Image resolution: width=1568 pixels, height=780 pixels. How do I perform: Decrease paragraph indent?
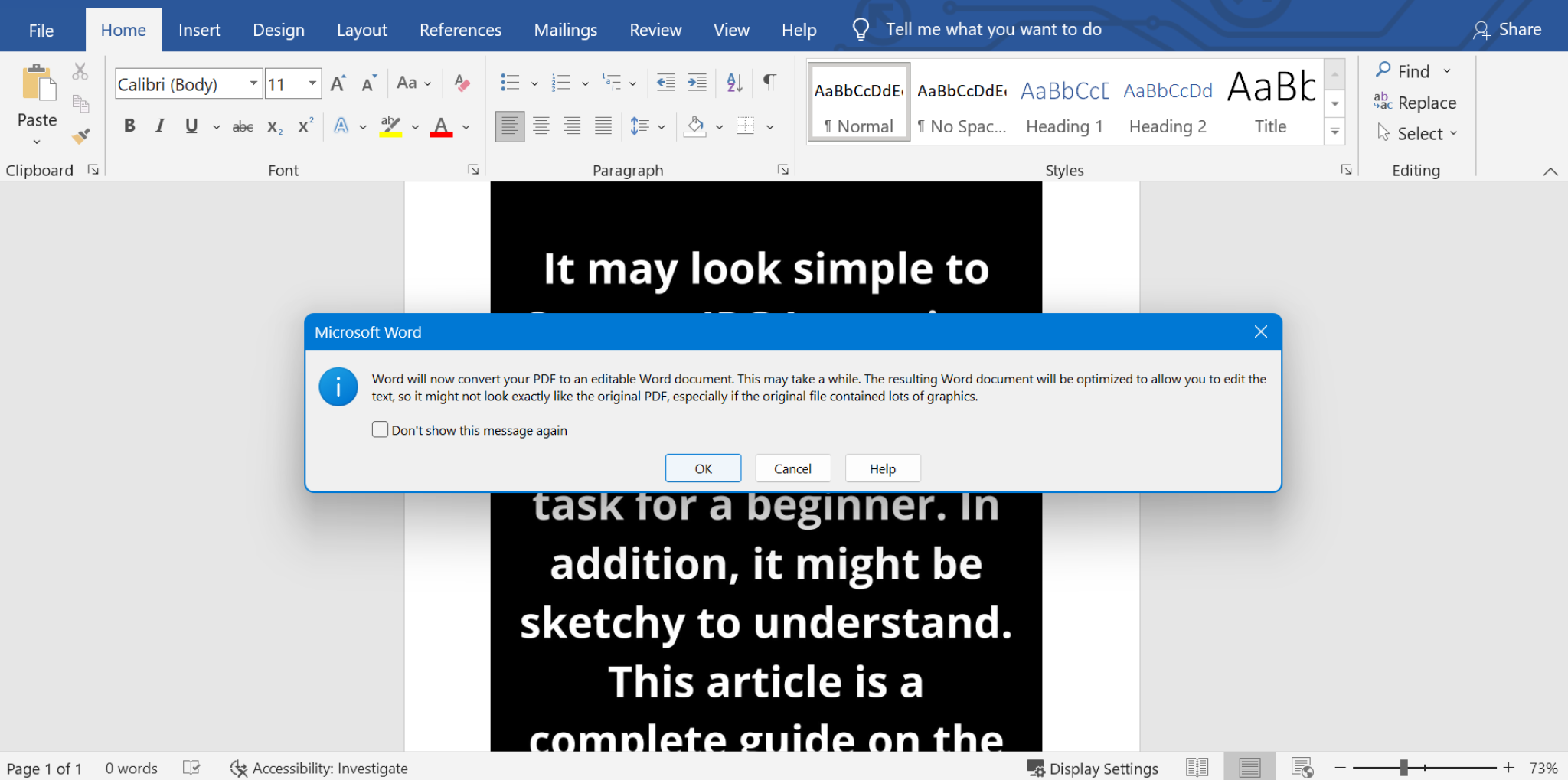point(666,83)
